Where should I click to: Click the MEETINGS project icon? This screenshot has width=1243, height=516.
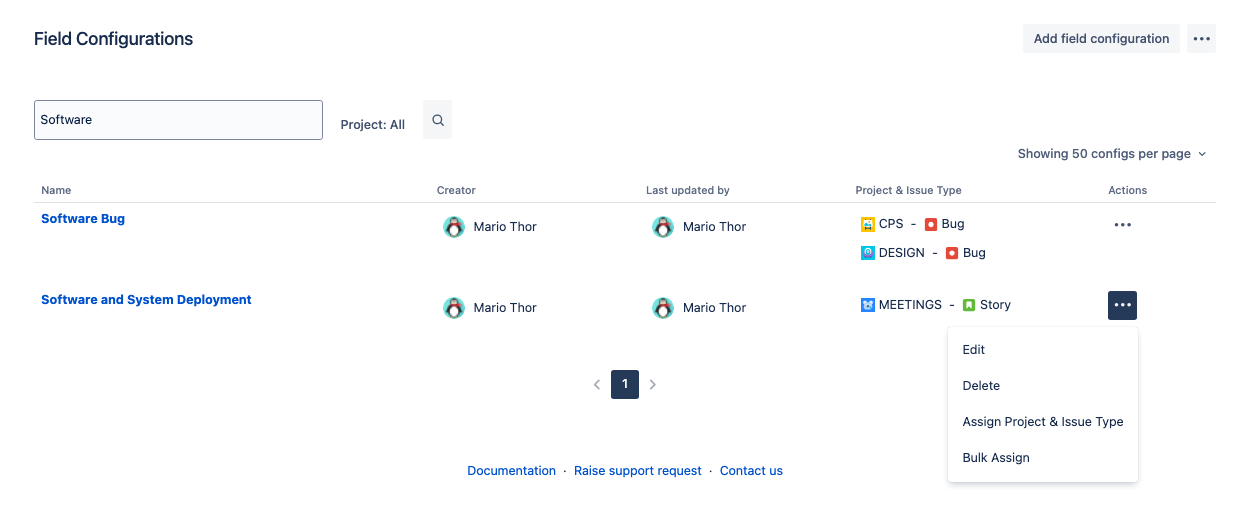click(868, 305)
